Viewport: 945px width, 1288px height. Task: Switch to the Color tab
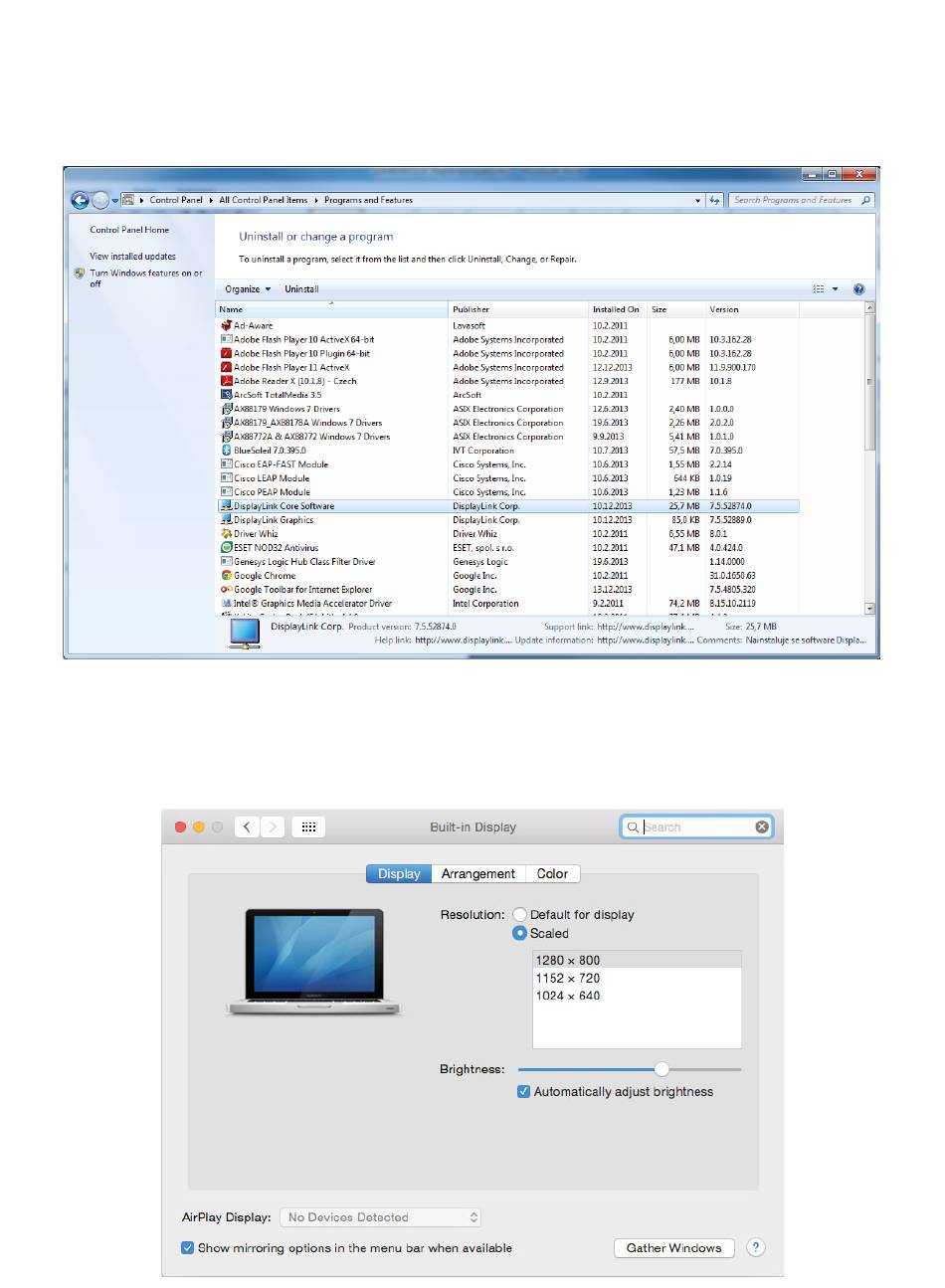point(552,874)
